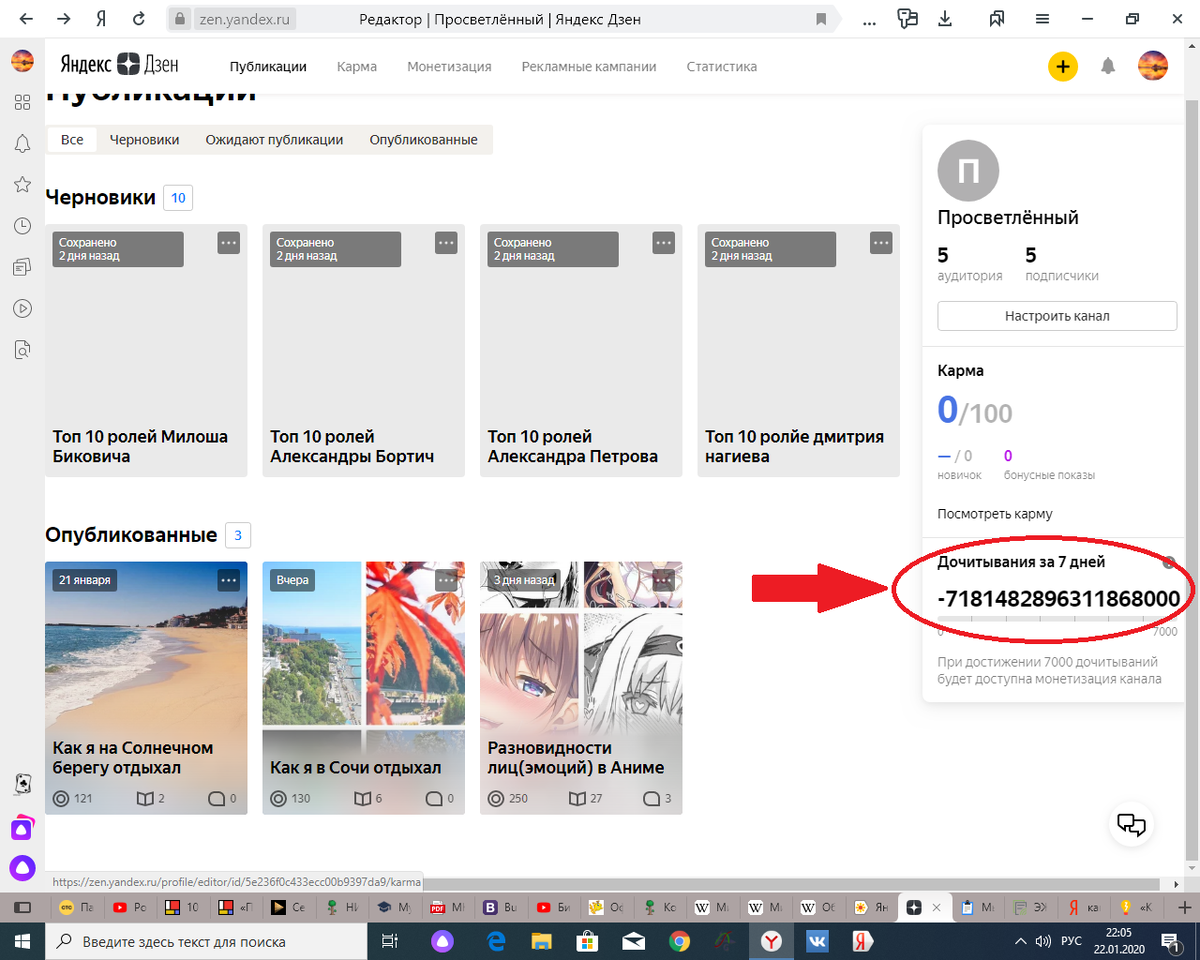The height and width of the screenshot is (960, 1200).
Task: Show all 10 drafts counter
Action: pyautogui.click(x=178, y=198)
